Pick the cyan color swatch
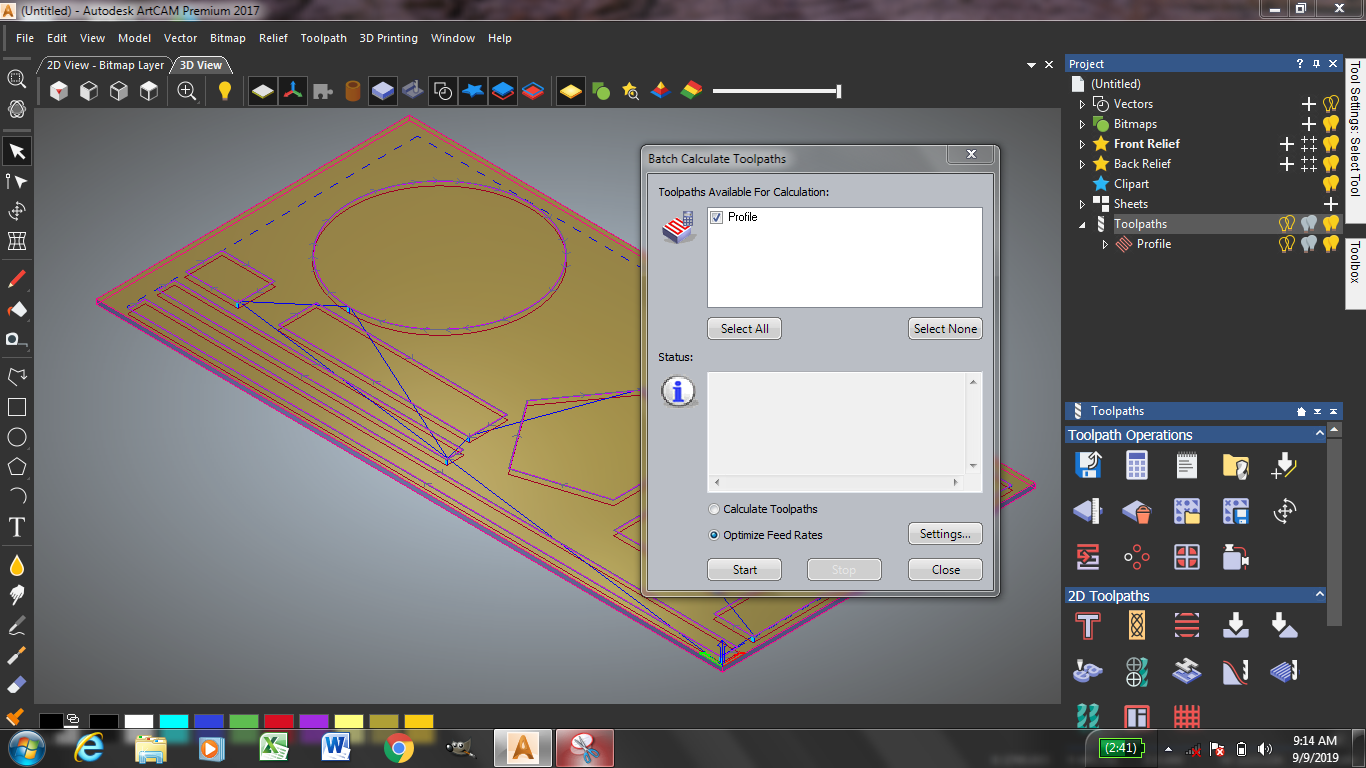This screenshot has height=768, width=1366. click(x=173, y=721)
